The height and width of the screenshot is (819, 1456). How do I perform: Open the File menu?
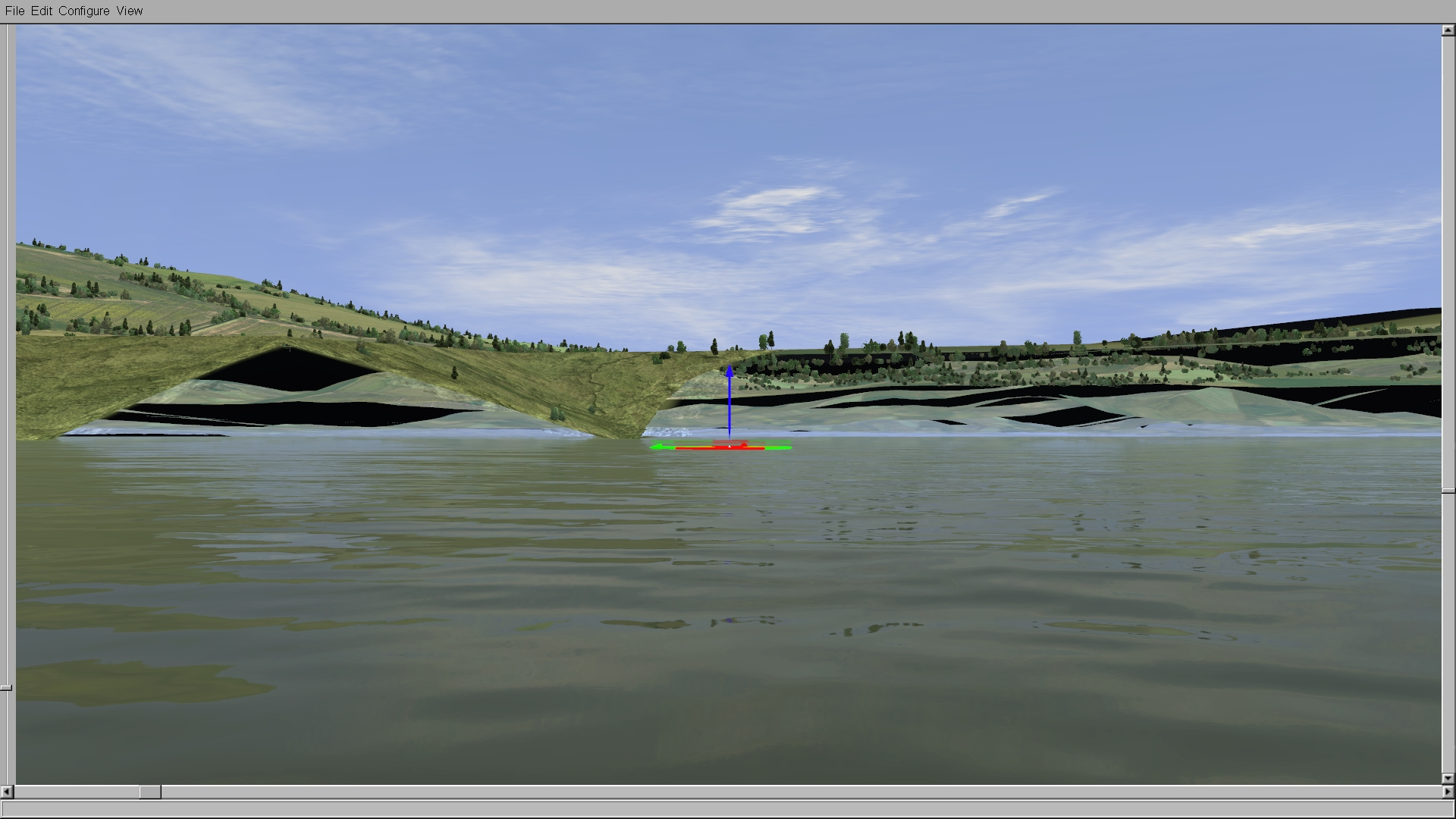tap(14, 11)
